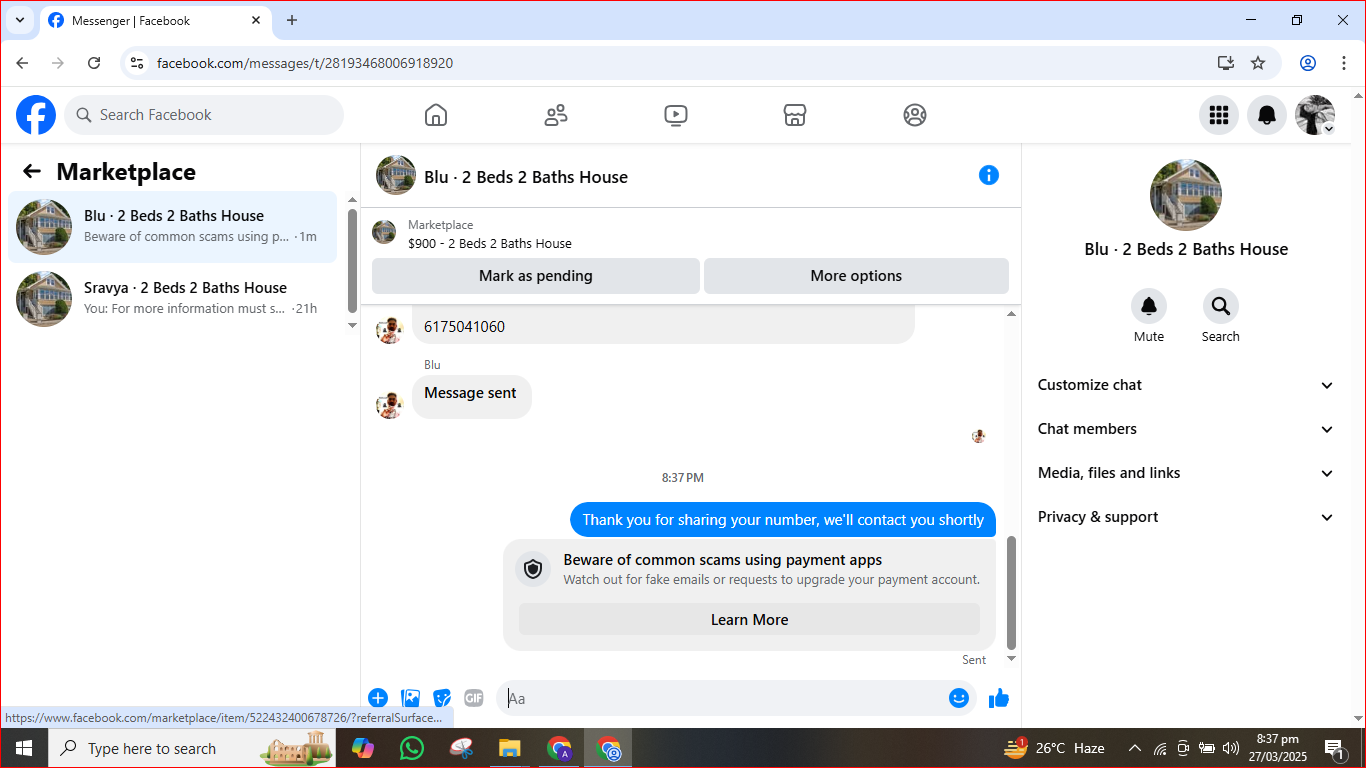Click the taskbar volume icon
1366x768 pixels.
click(x=1230, y=748)
